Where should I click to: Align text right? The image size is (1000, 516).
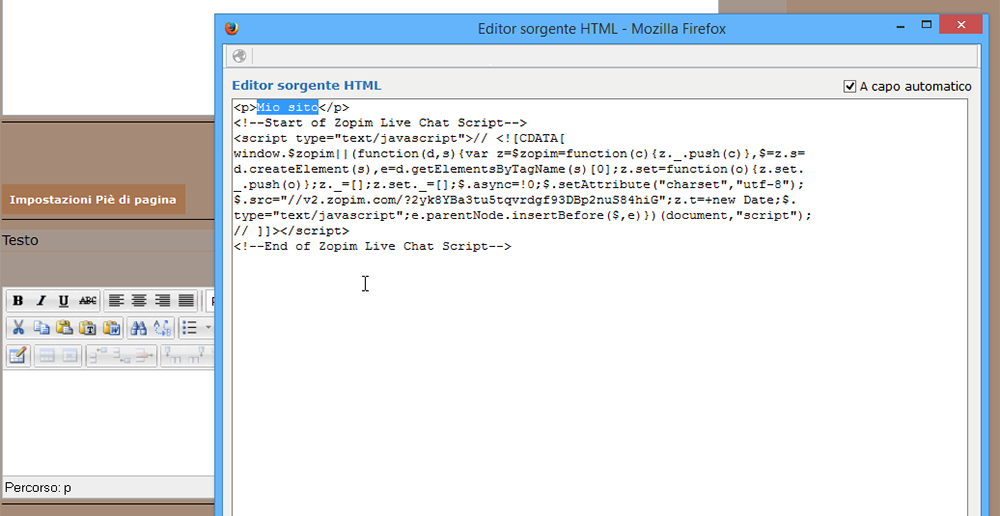point(163,300)
